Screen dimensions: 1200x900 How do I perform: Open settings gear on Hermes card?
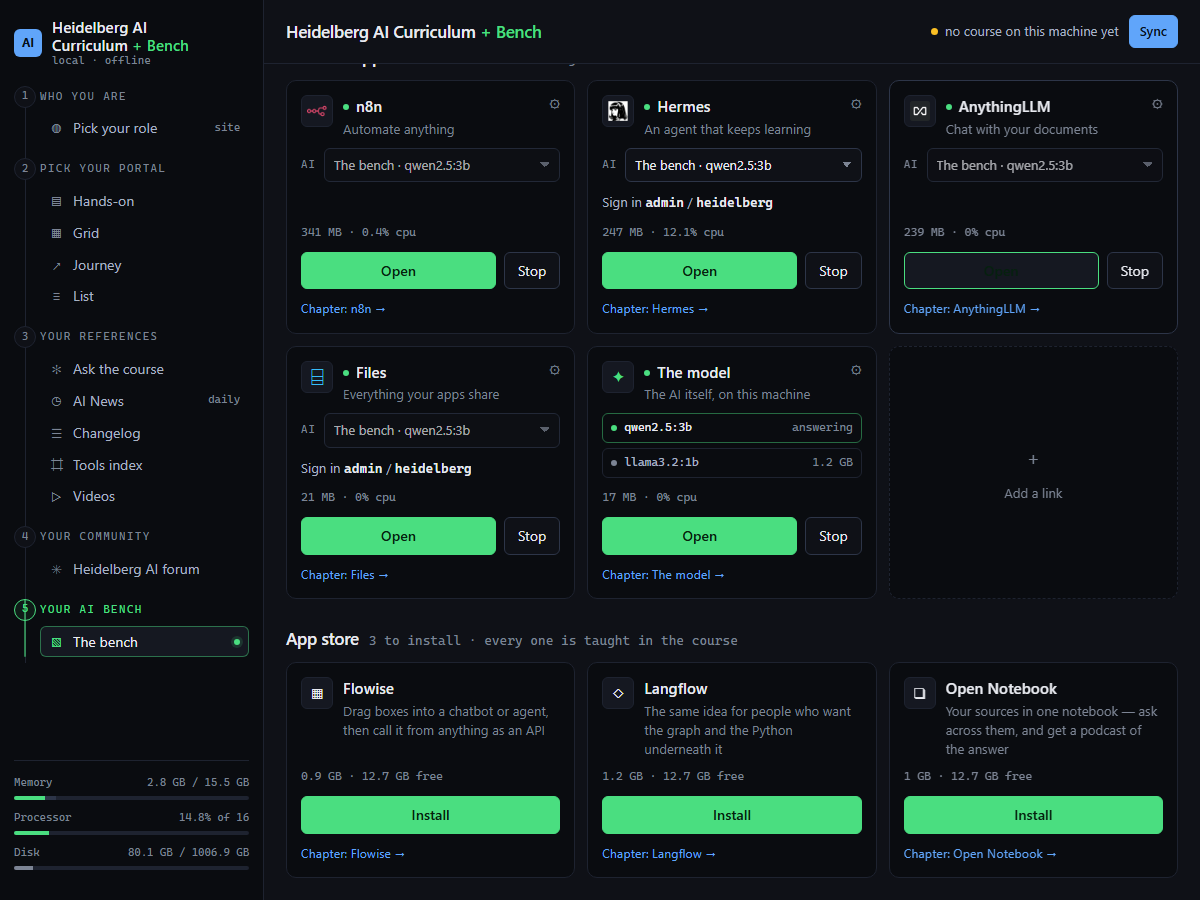click(x=856, y=104)
